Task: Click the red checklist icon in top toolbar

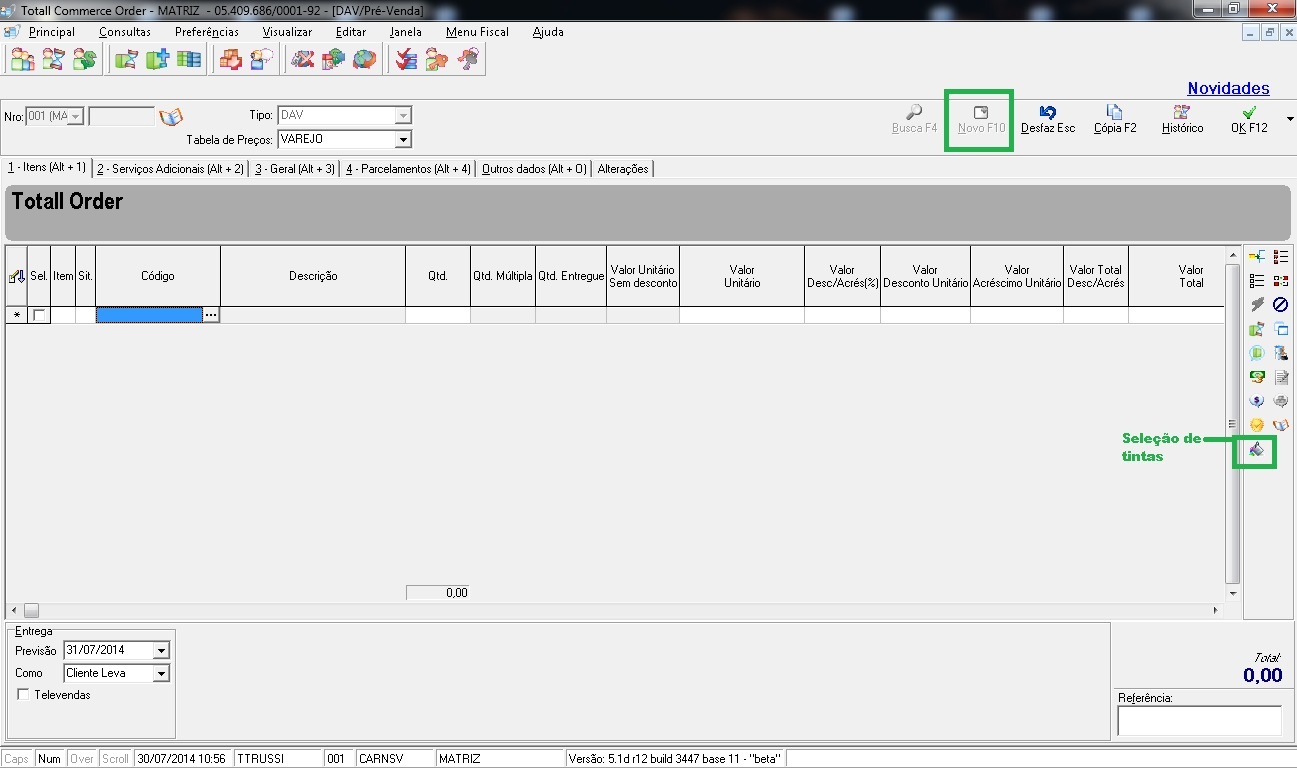Action: coord(406,60)
